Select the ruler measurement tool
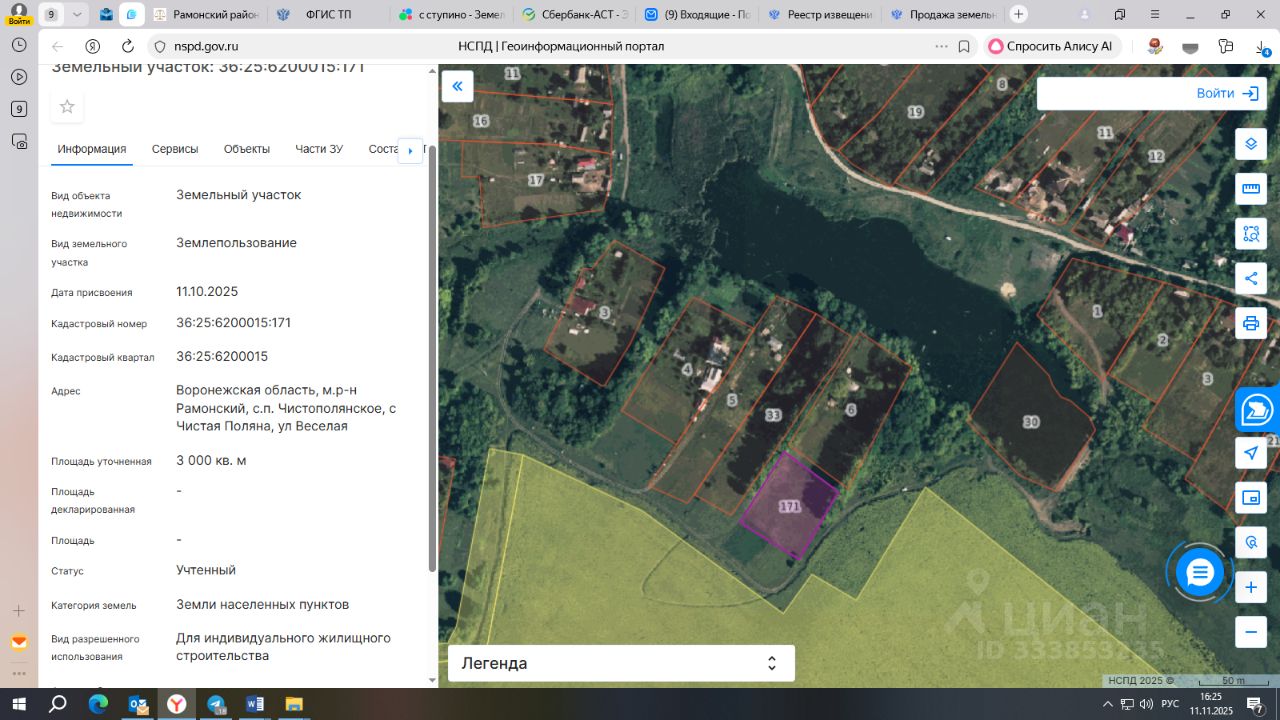 pyautogui.click(x=1250, y=188)
